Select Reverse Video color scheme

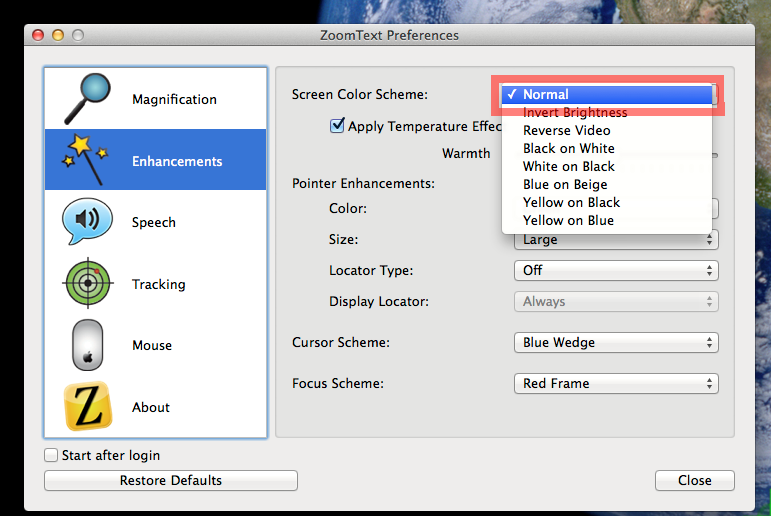[x=566, y=130]
